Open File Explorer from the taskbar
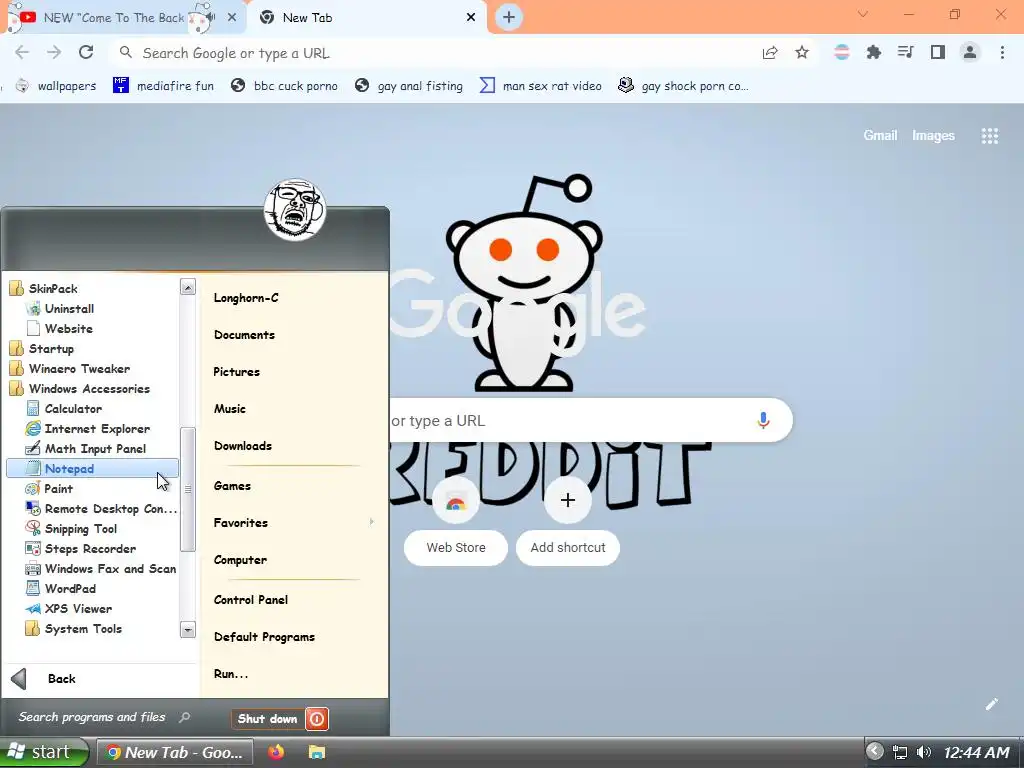 click(x=317, y=752)
